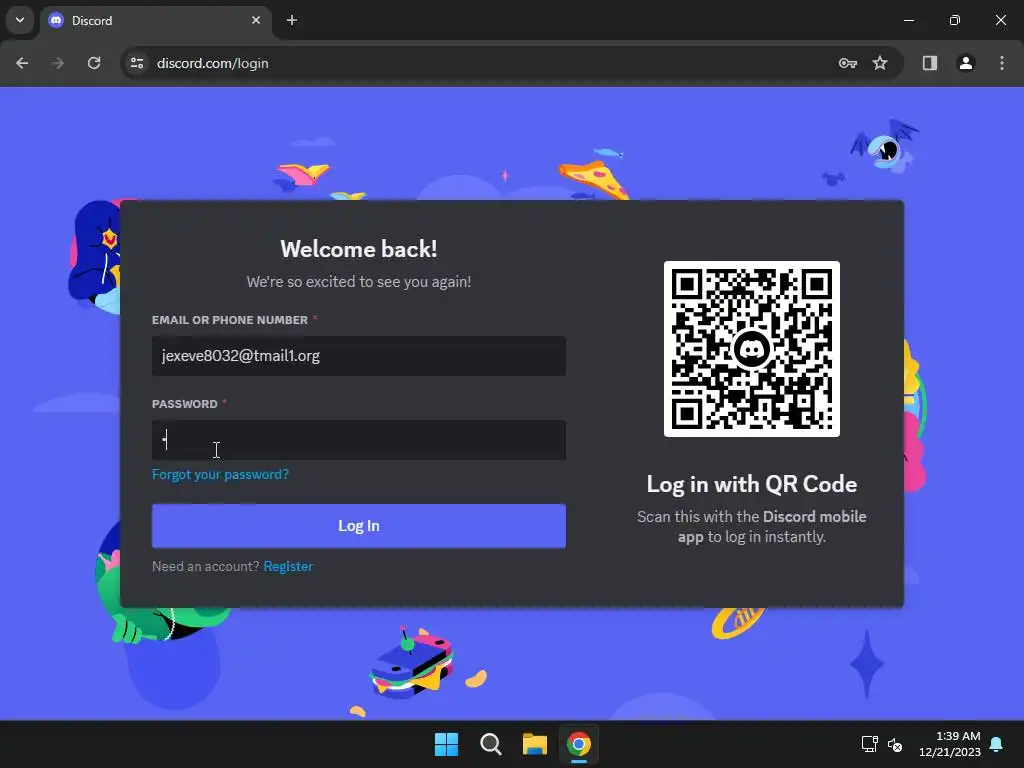Click the Log in with QR Code heading
This screenshot has height=768, width=1024.
click(x=752, y=484)
